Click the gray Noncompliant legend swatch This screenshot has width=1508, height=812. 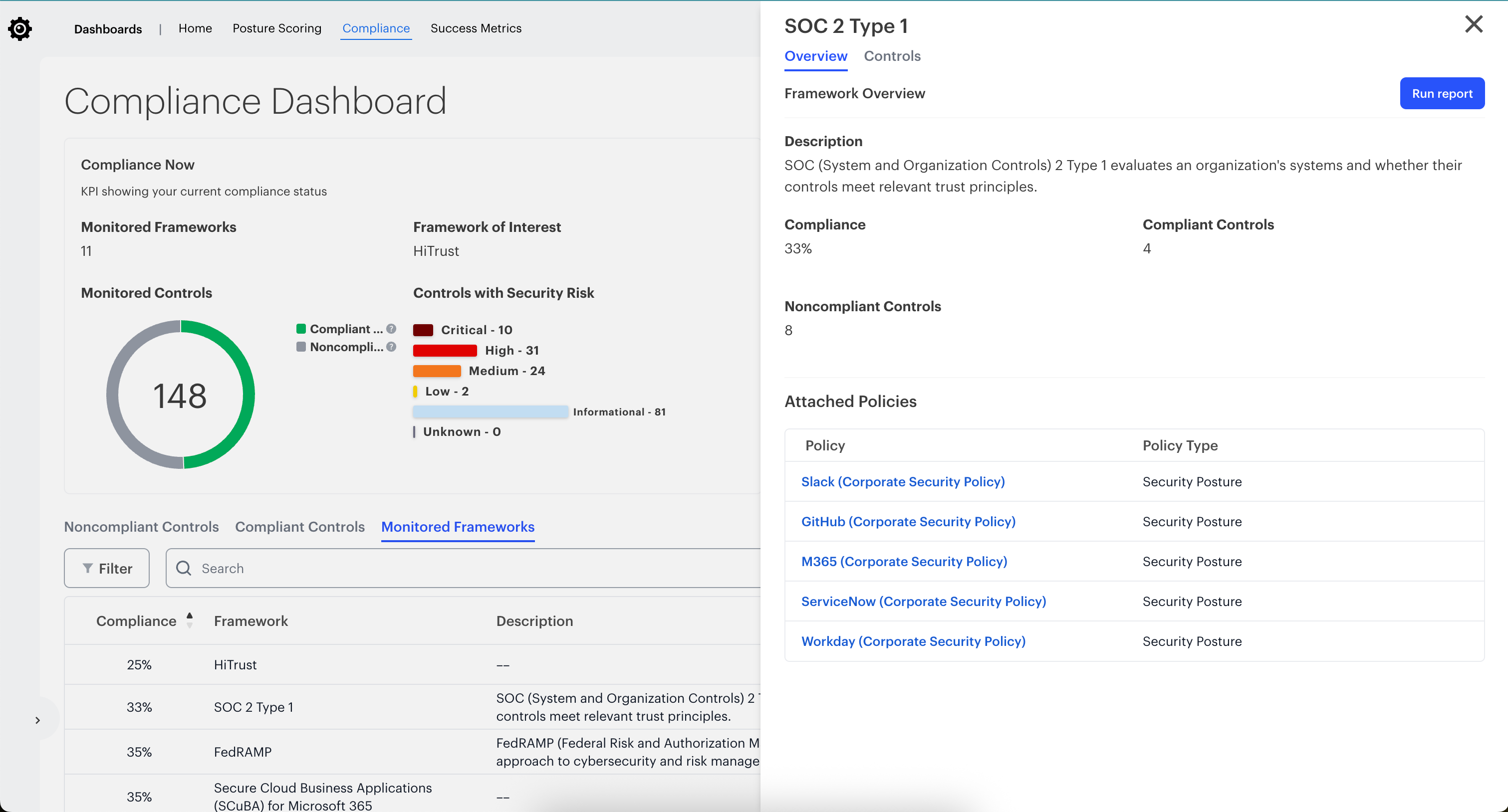[x=301, y=346]
